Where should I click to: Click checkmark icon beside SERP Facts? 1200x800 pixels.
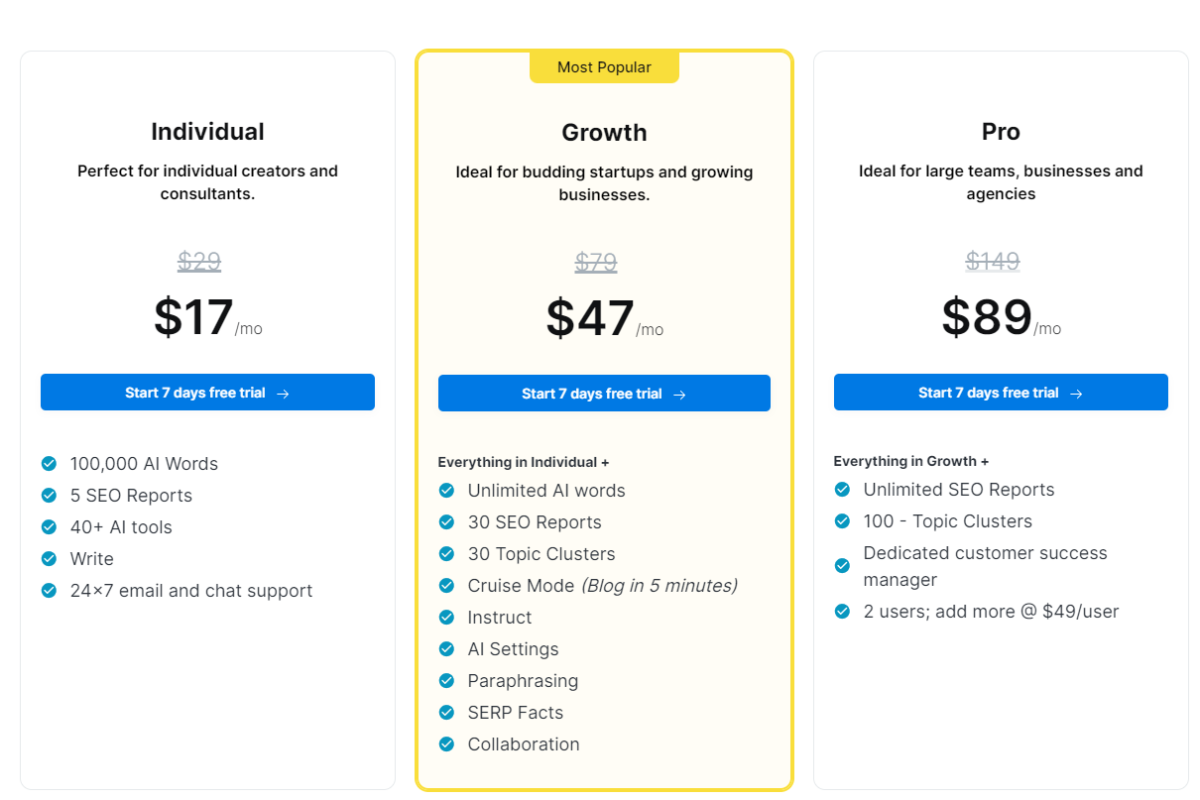click(x=447, y=712)
